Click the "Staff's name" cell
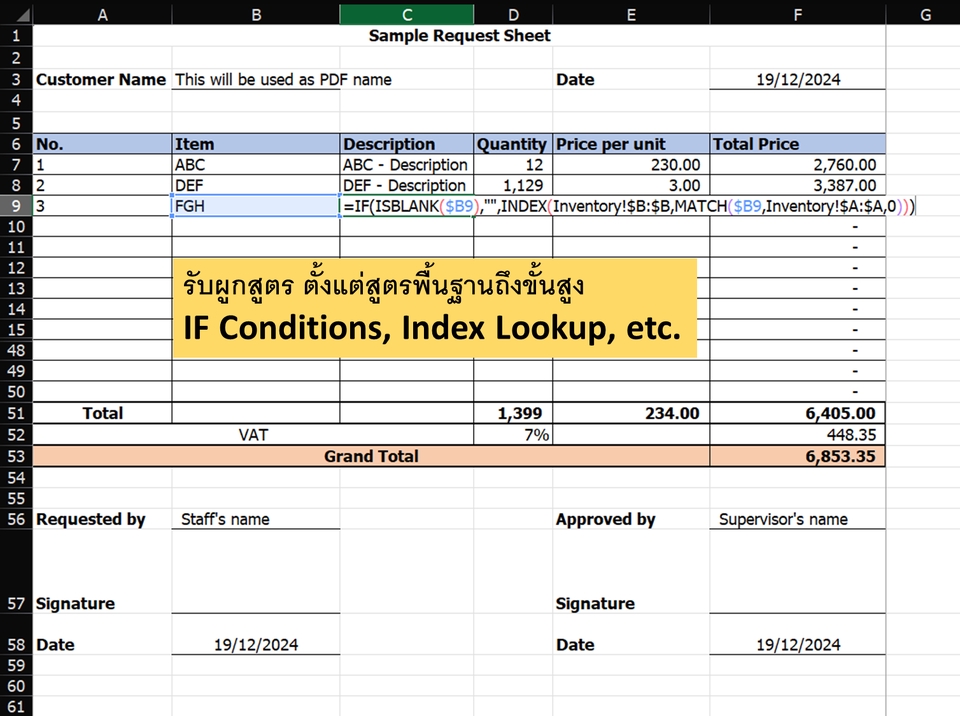 [x=256, y=519]
